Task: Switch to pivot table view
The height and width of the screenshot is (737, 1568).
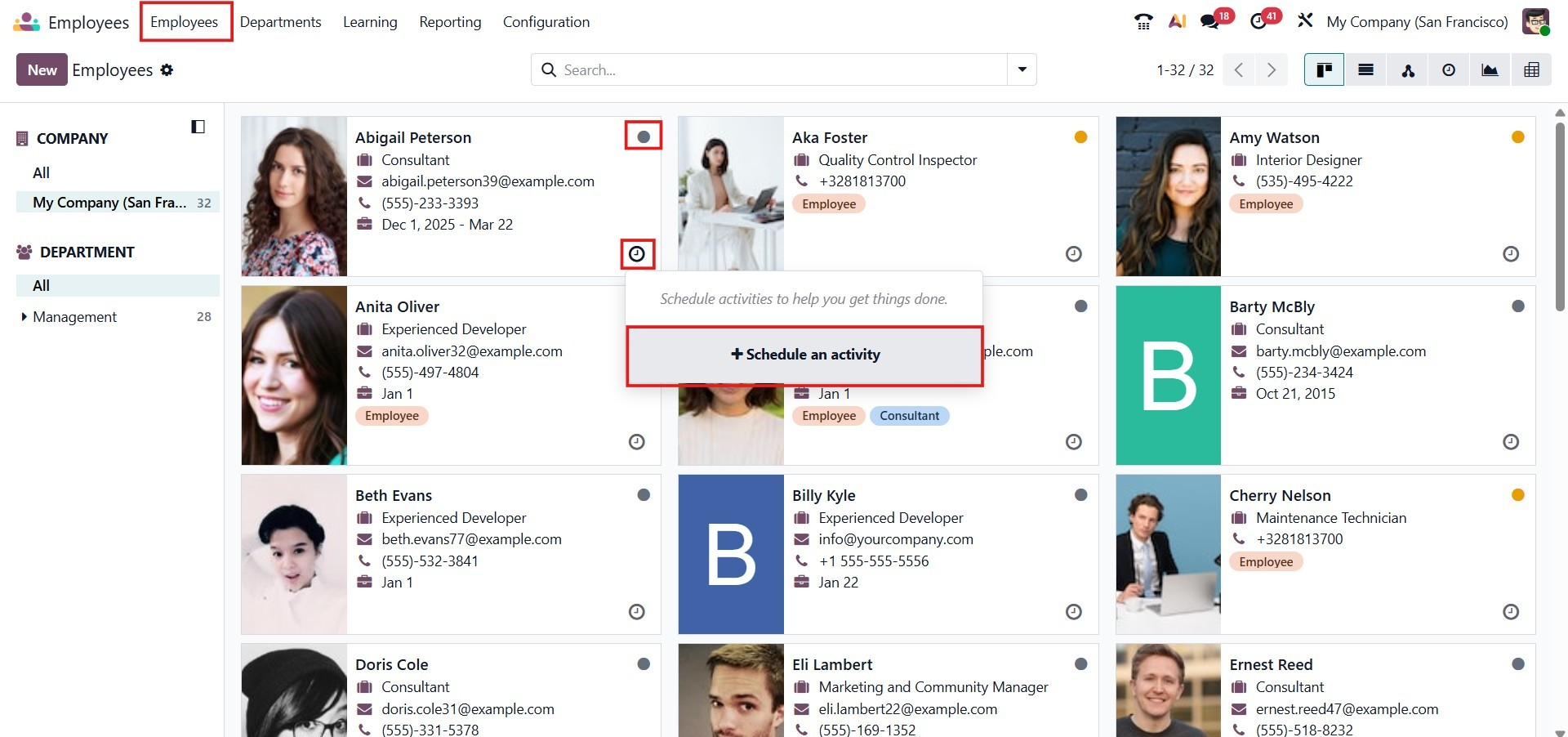Action: pyautogui.click(x=1531, y=70)
